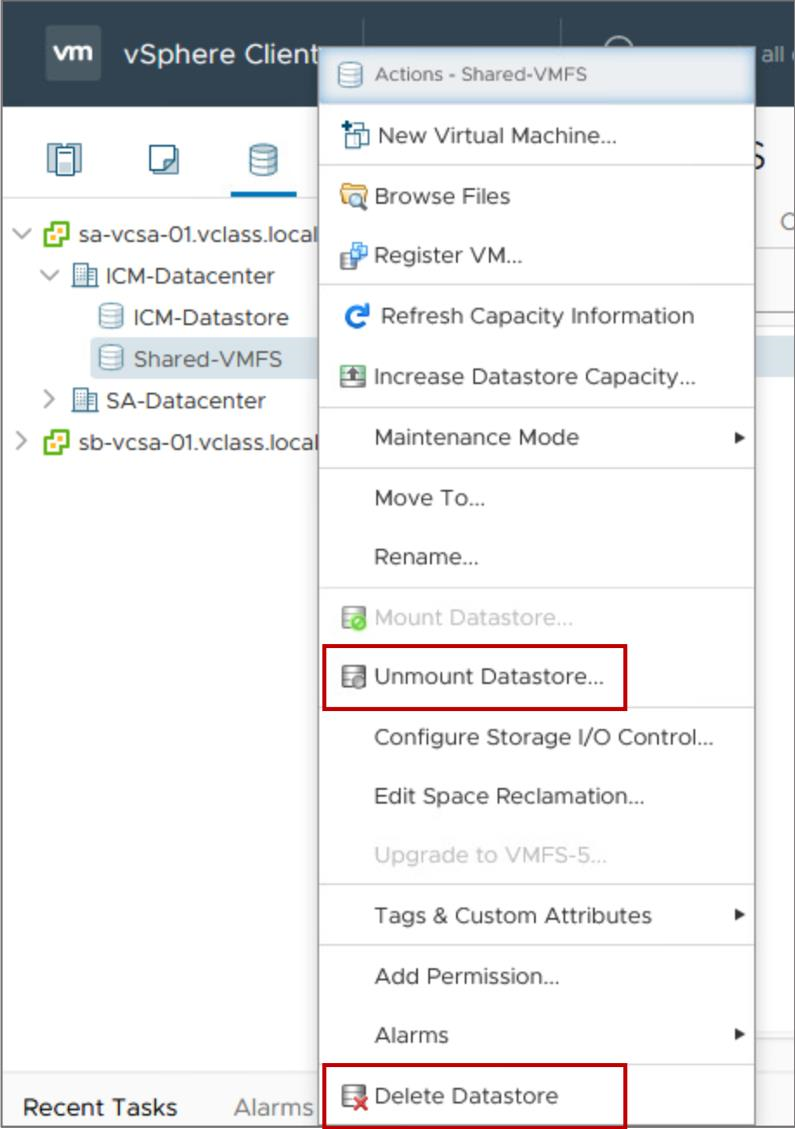Image resolution: width=795 pixels, height=1129 pixels.
Task: Switch to the Alarms bottom tab
Action: 274,1107
